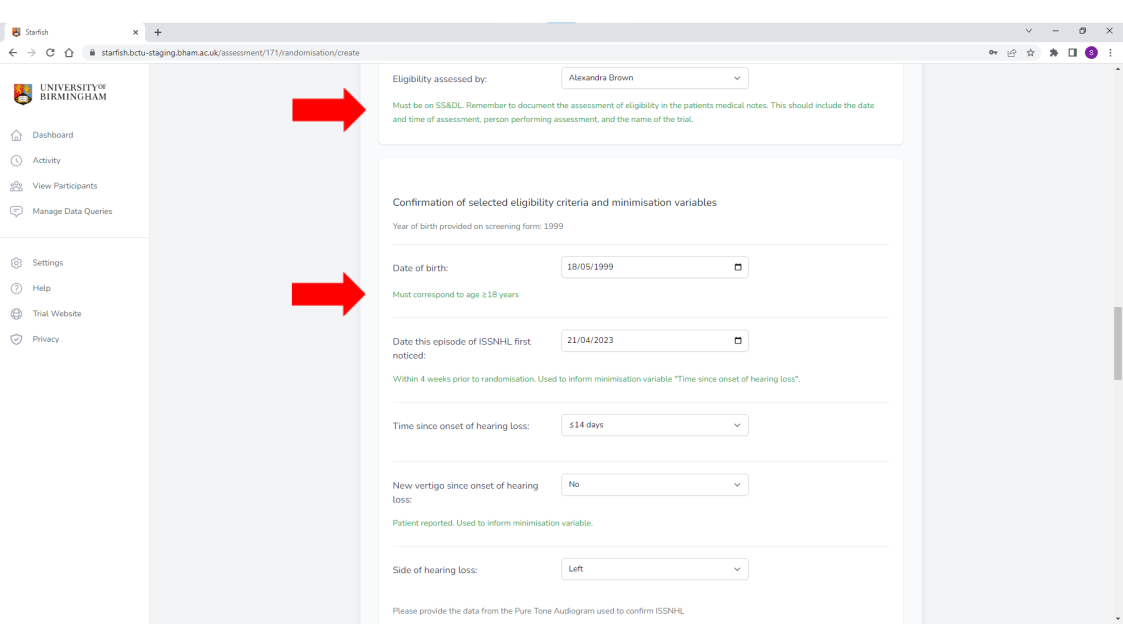Expand the New vertigo since onset dropdown
The image size is (1123, 624).
point(654,484)
